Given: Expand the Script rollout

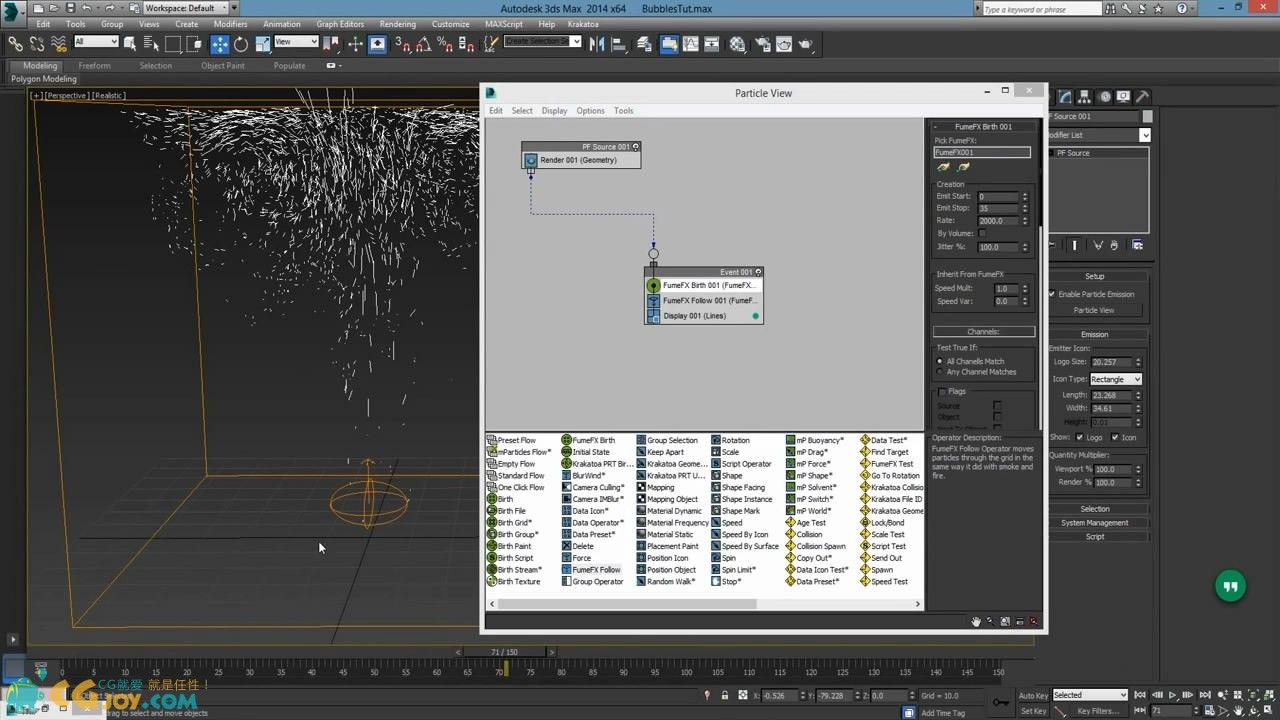Looking at the screenshot, I should click(x=1095, y=537).
